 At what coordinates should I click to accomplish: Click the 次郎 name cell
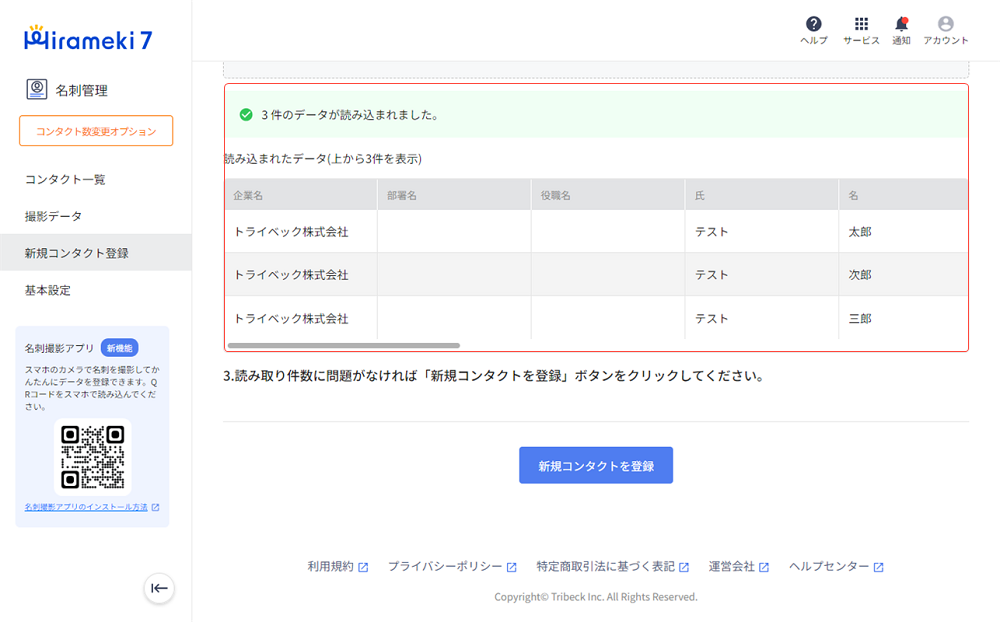(x=903, y=275)
